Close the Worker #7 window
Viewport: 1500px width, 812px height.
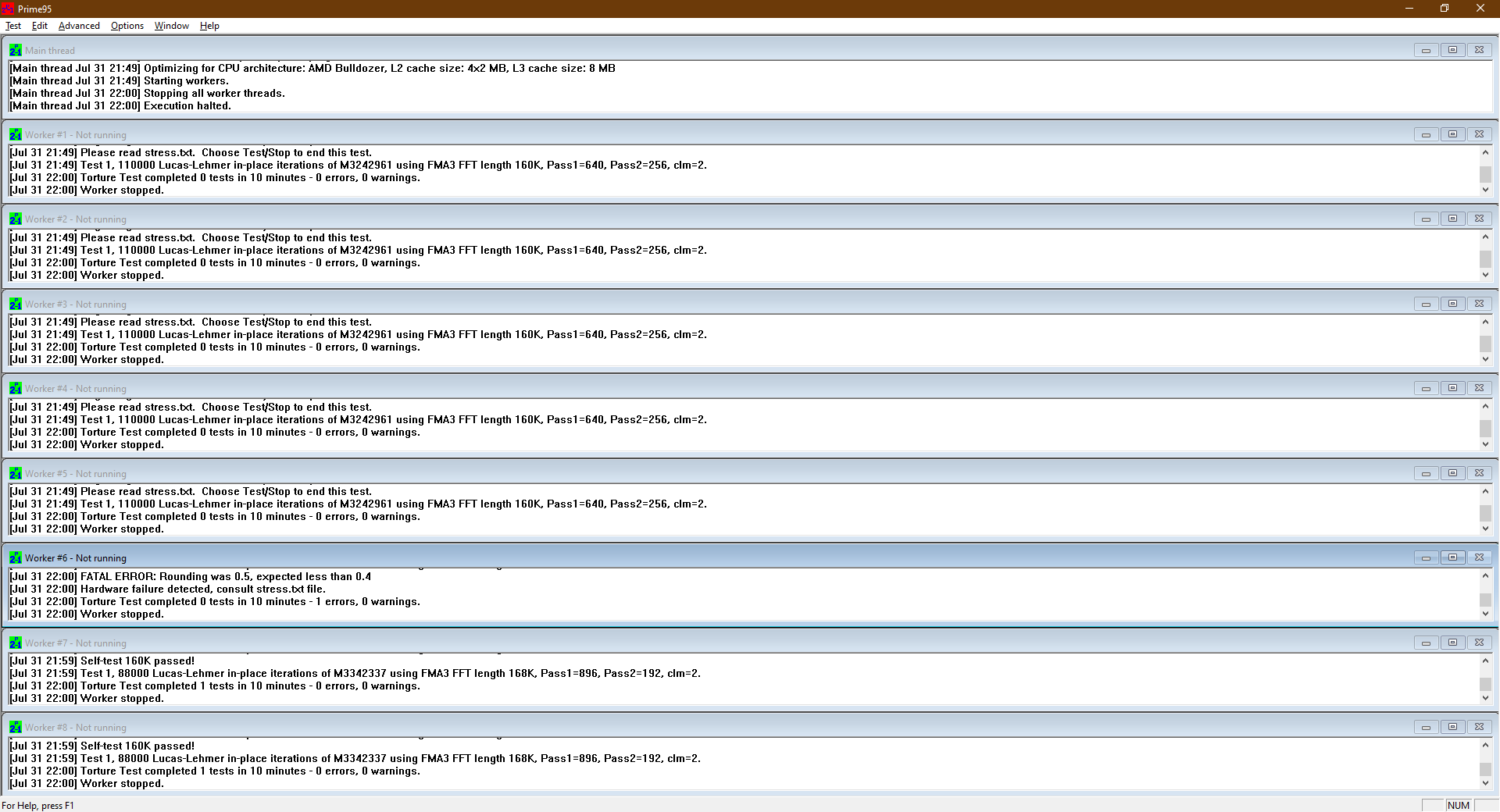[1479, 643]
